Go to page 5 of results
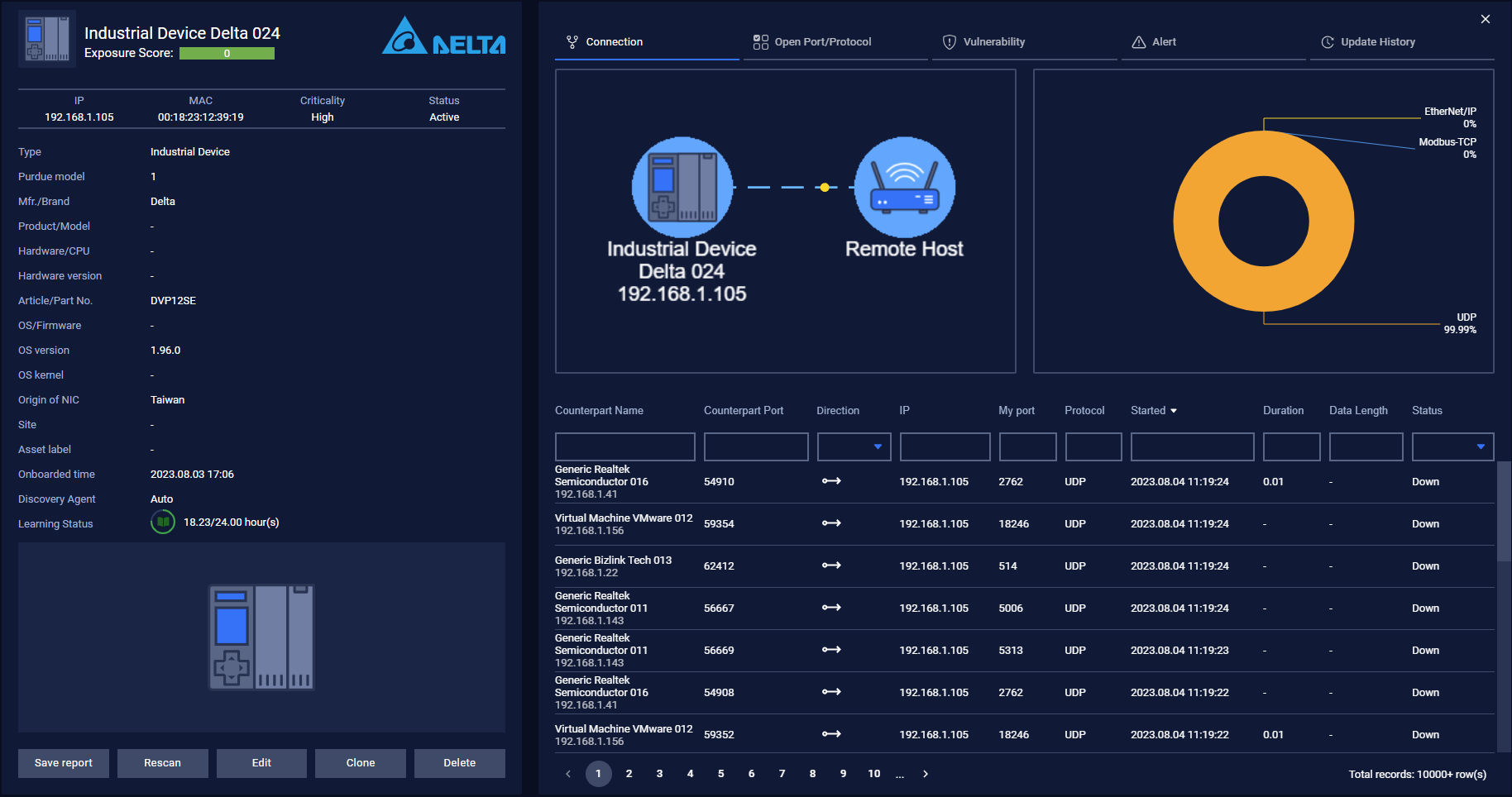The width and height of the screenshot is (1512, 797). (x=721, y=774)
